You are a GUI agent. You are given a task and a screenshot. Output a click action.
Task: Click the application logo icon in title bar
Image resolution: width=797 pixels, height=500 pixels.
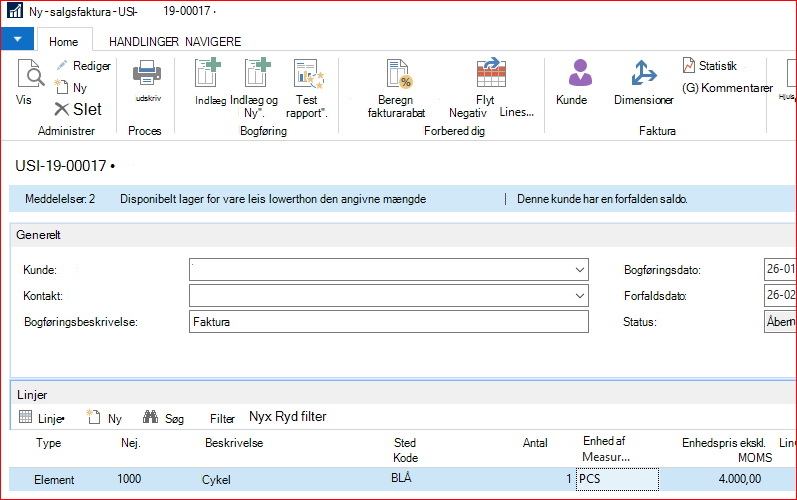pyautogui.click(x=15, y=10)
